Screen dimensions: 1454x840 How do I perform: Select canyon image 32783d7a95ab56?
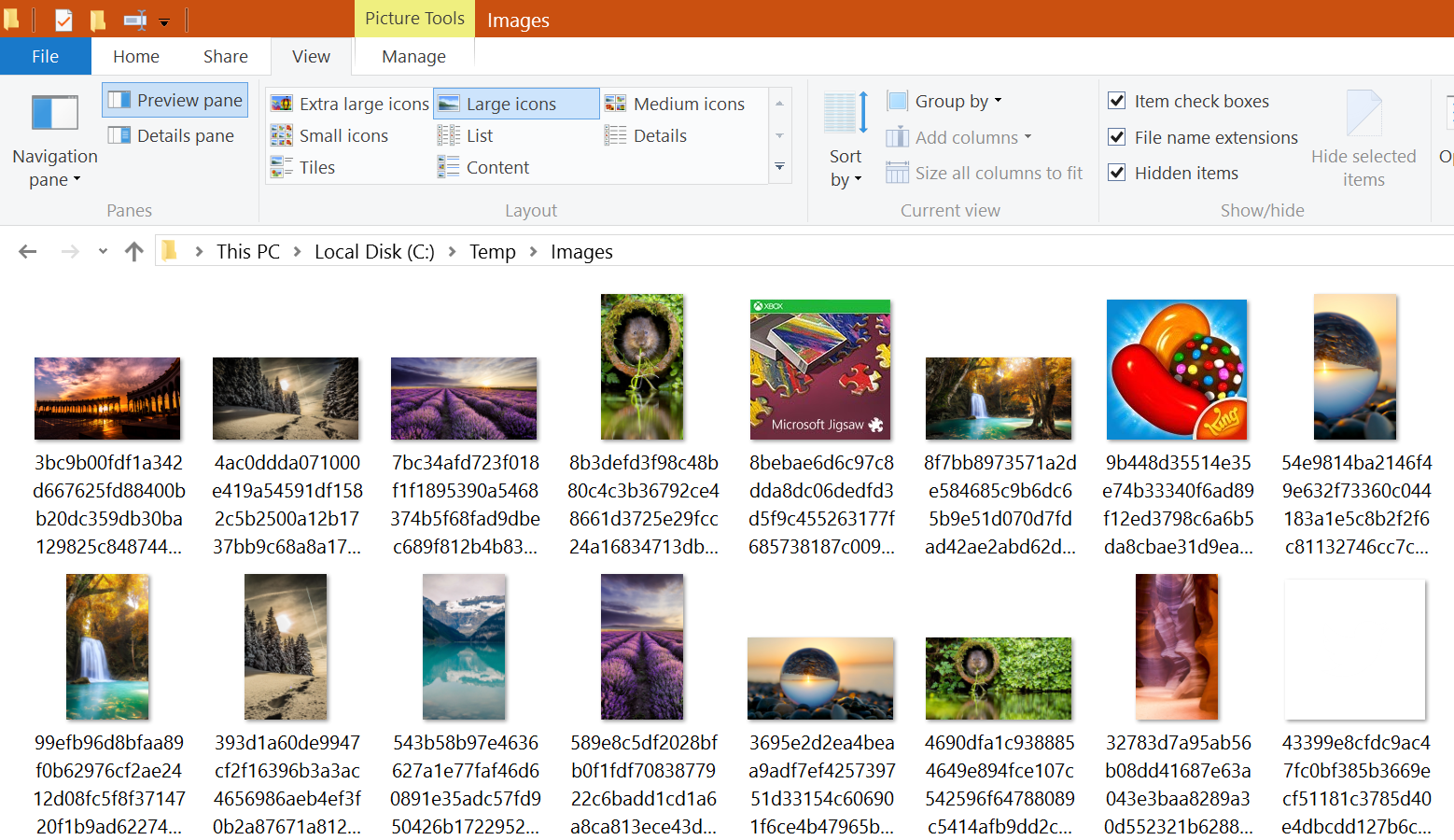pyautogui.click(x=1177, y=647)
